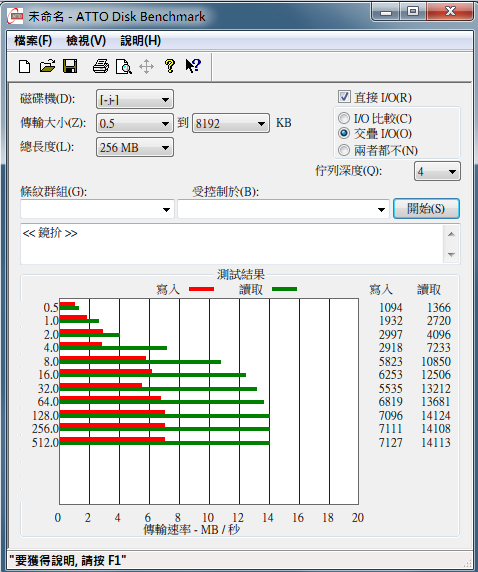Image resolution: width=478 pixels, height=572 pixels.
Task: Select the 兩者都不(N) radio button
Action: [344, 150]
